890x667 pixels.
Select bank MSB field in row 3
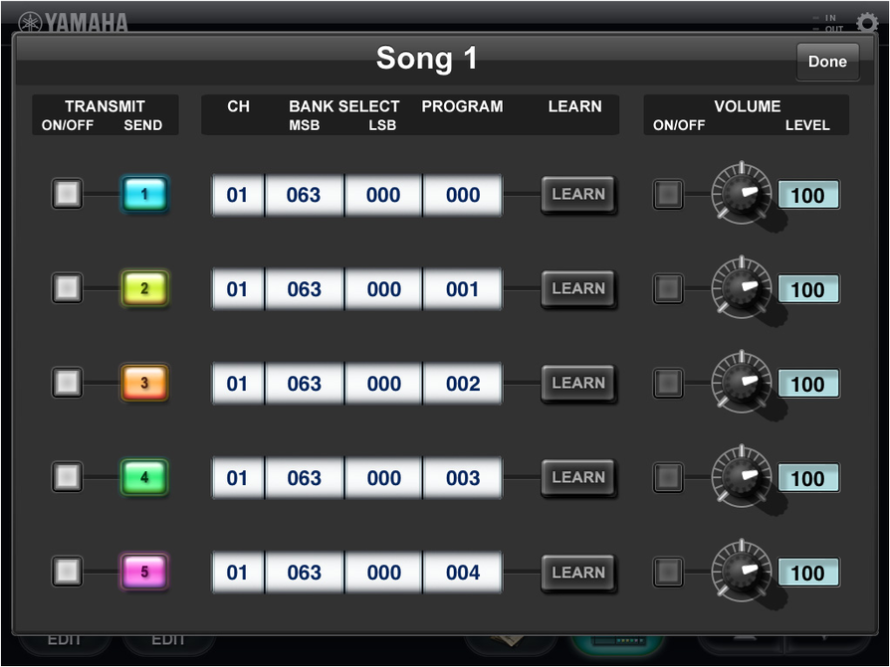point(304,383)
